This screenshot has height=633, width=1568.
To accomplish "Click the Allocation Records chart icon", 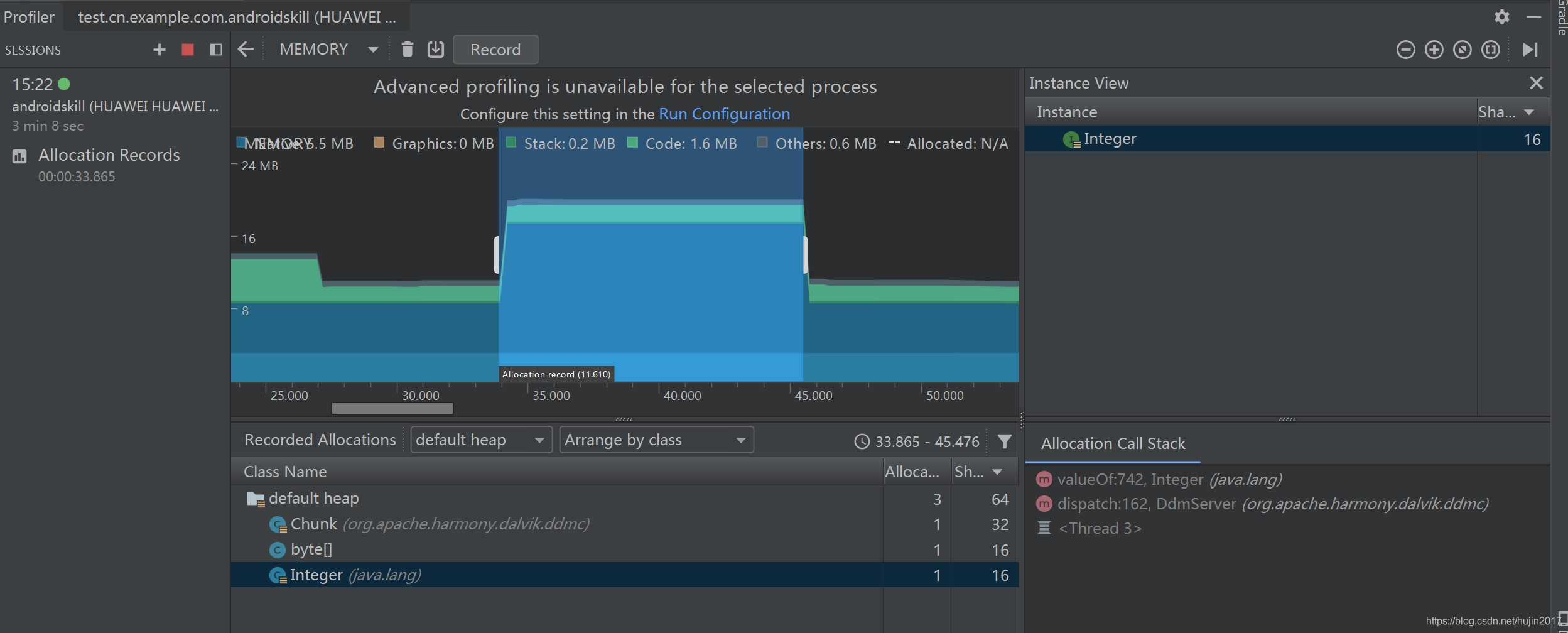I will click(19, 156).
